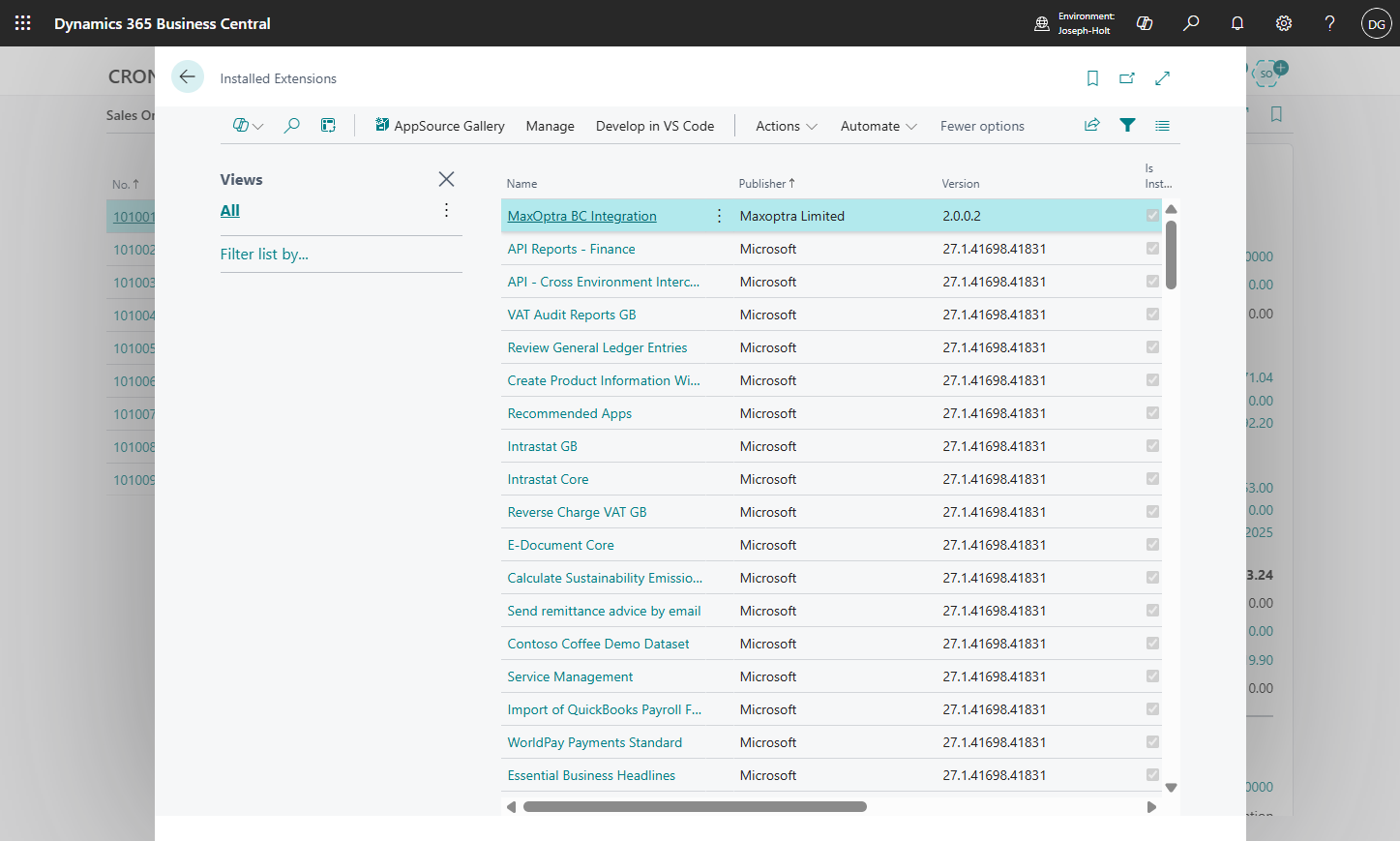This screenshot has width=1400, height=841.
Task: Search the extensions list
Action: click(x=291, y=126)
